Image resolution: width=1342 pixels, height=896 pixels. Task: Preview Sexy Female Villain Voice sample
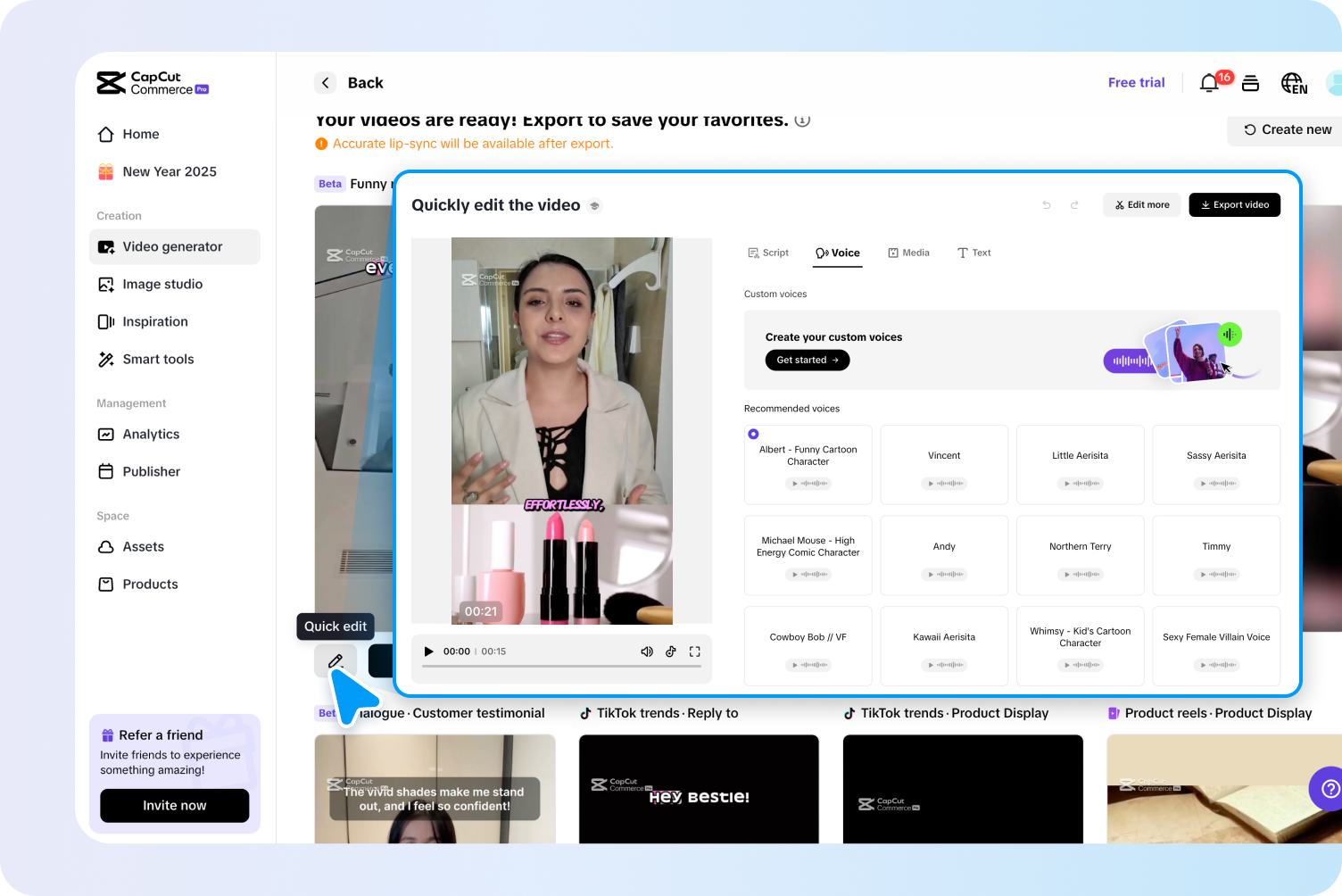pyautogui.click(x=1216, y=665)
